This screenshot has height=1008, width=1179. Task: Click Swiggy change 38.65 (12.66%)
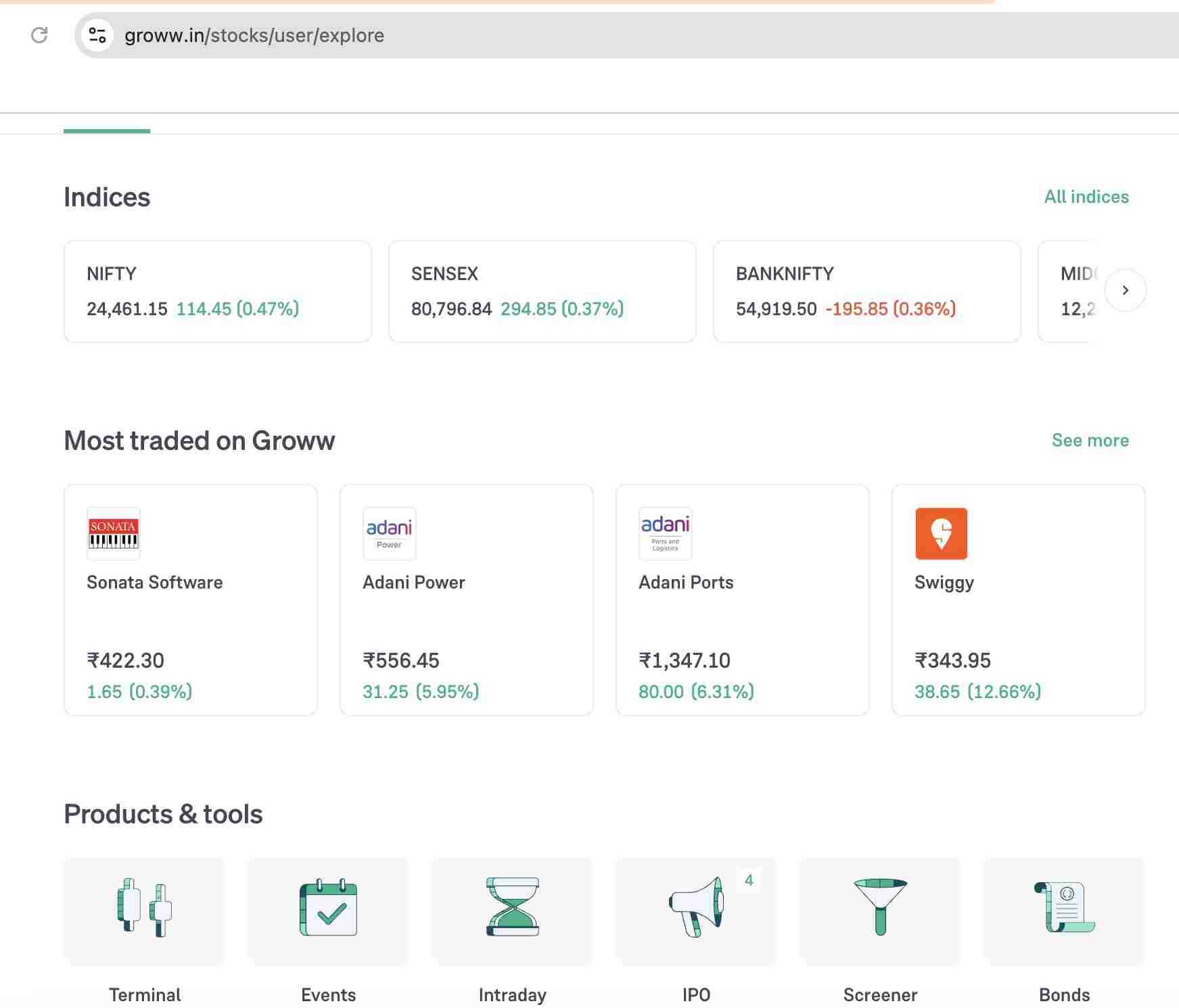tap(978, 691)
